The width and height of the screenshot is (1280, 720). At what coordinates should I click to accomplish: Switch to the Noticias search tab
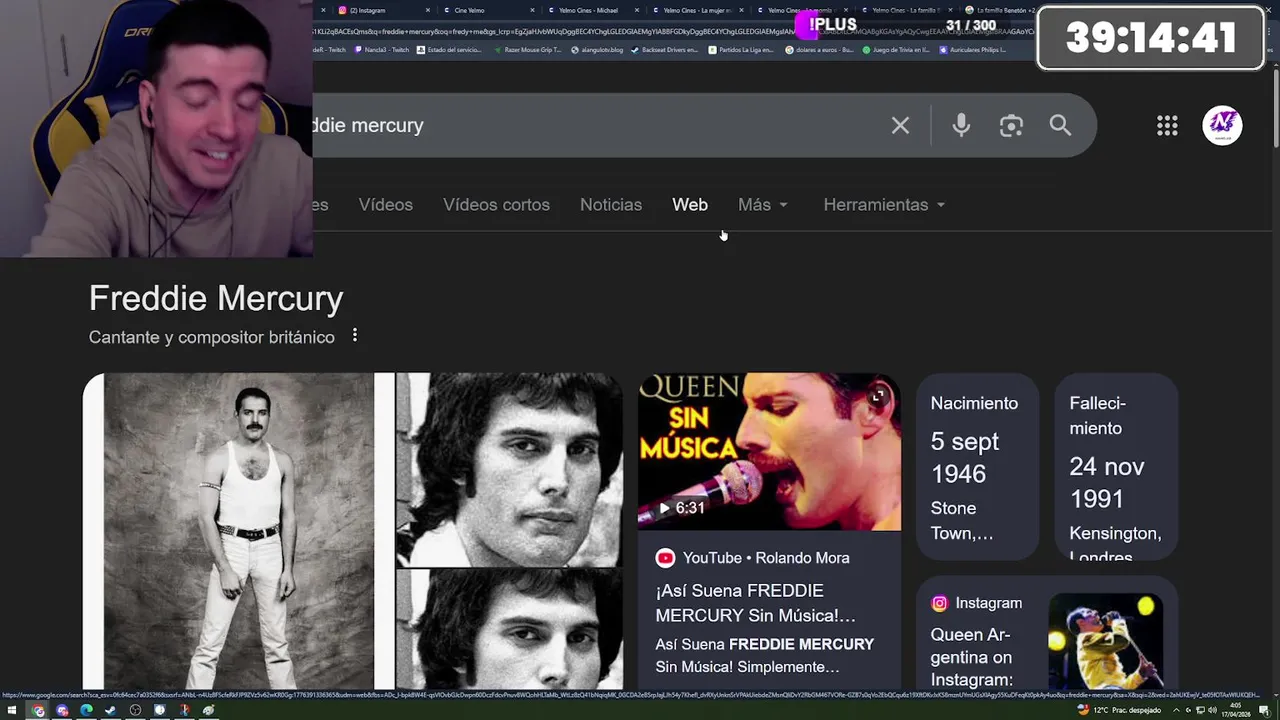pyautogui.click(x=611, y=204)
